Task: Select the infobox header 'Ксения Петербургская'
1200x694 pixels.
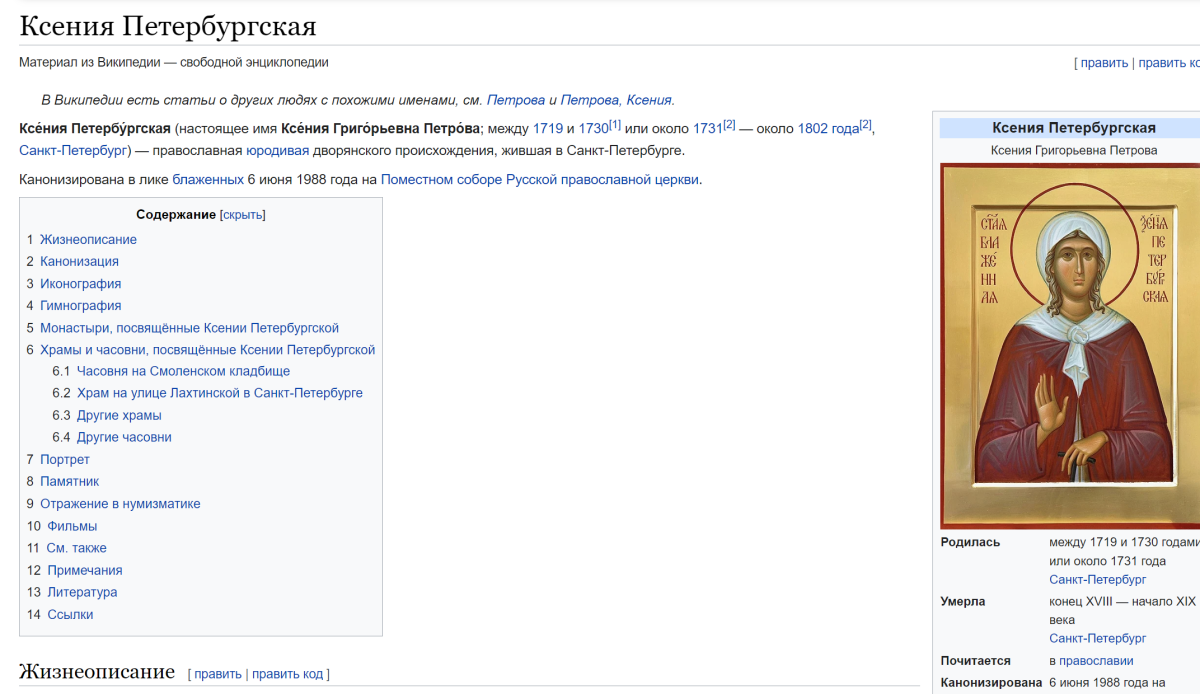Action: point(1074,128)
